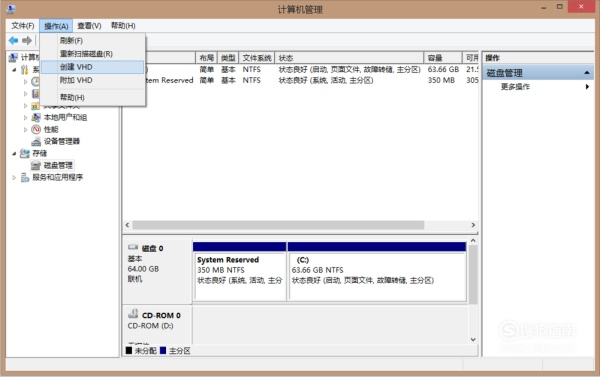Select 设备管理器 tree item
The height and width of the screenshot is (377, 600).
(62, 141)
